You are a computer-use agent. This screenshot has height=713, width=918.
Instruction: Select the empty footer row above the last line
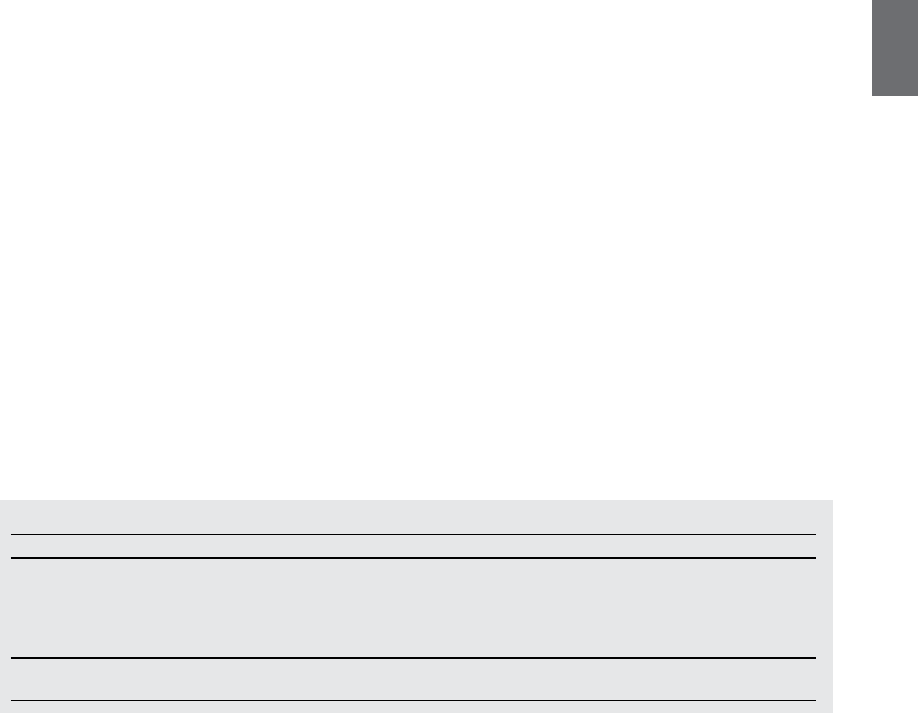tap(413, 679)
